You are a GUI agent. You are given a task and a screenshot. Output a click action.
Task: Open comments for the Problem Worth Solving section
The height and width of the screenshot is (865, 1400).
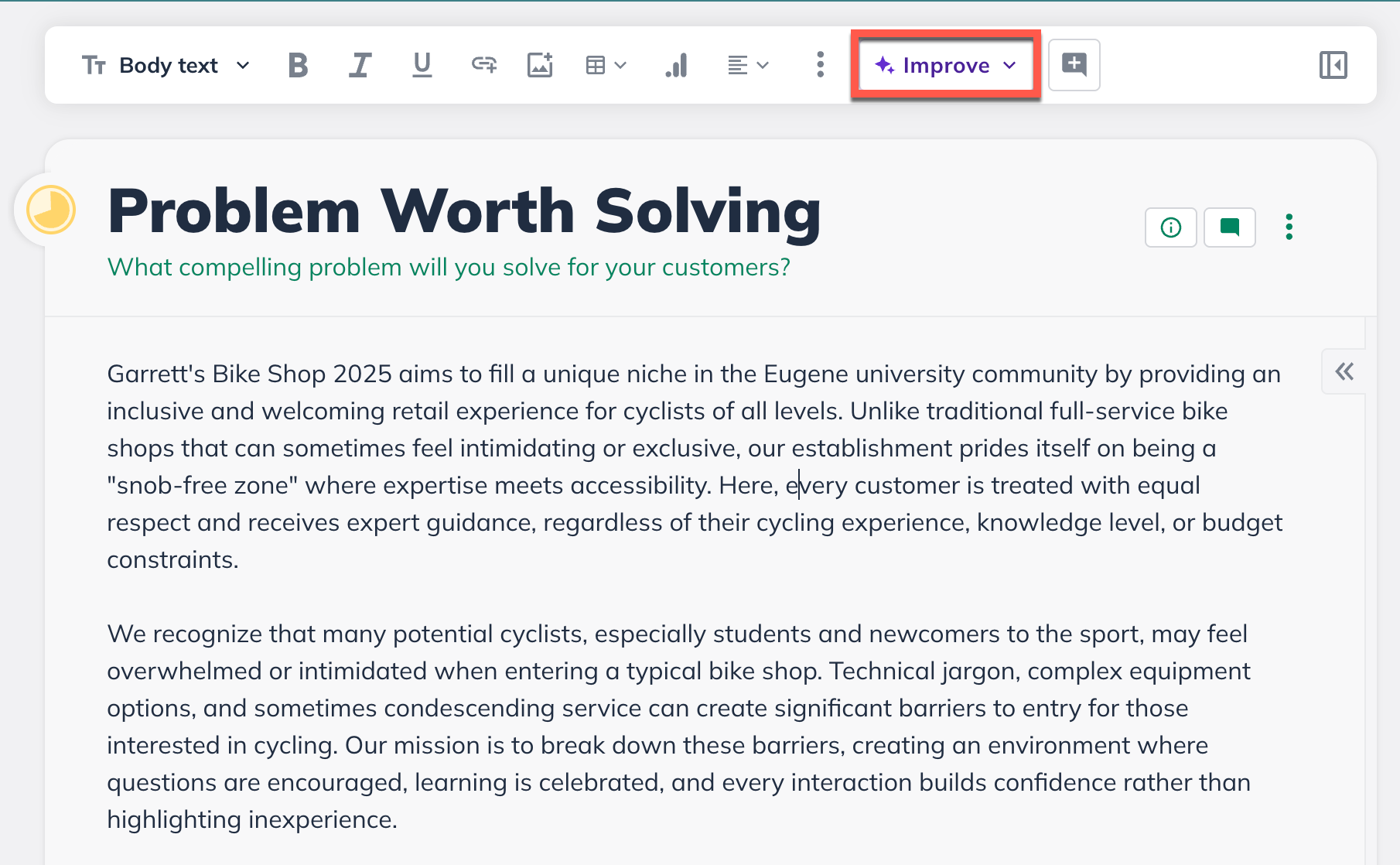pyautogui.click(x=1229, y=227)
